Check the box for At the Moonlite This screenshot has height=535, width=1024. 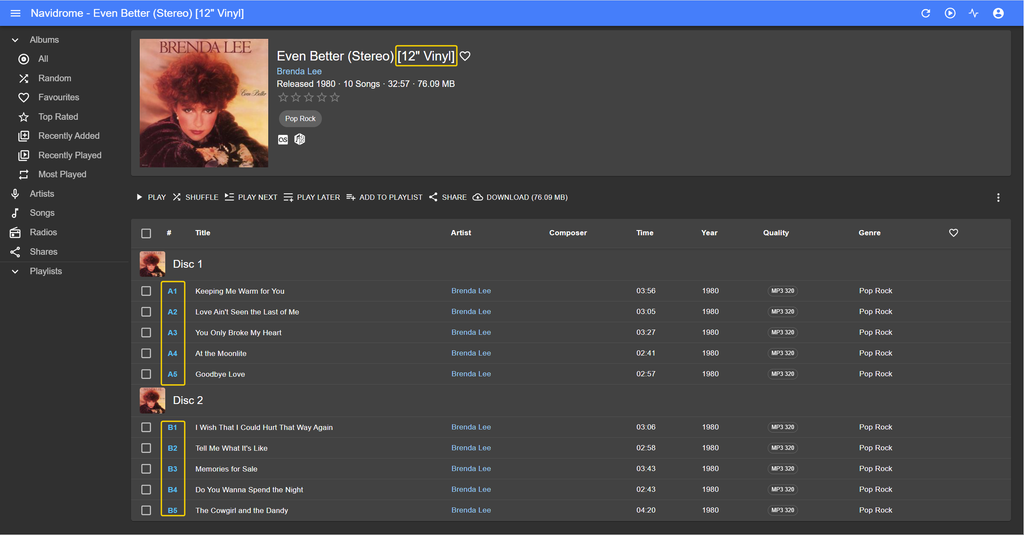[146, 353]
